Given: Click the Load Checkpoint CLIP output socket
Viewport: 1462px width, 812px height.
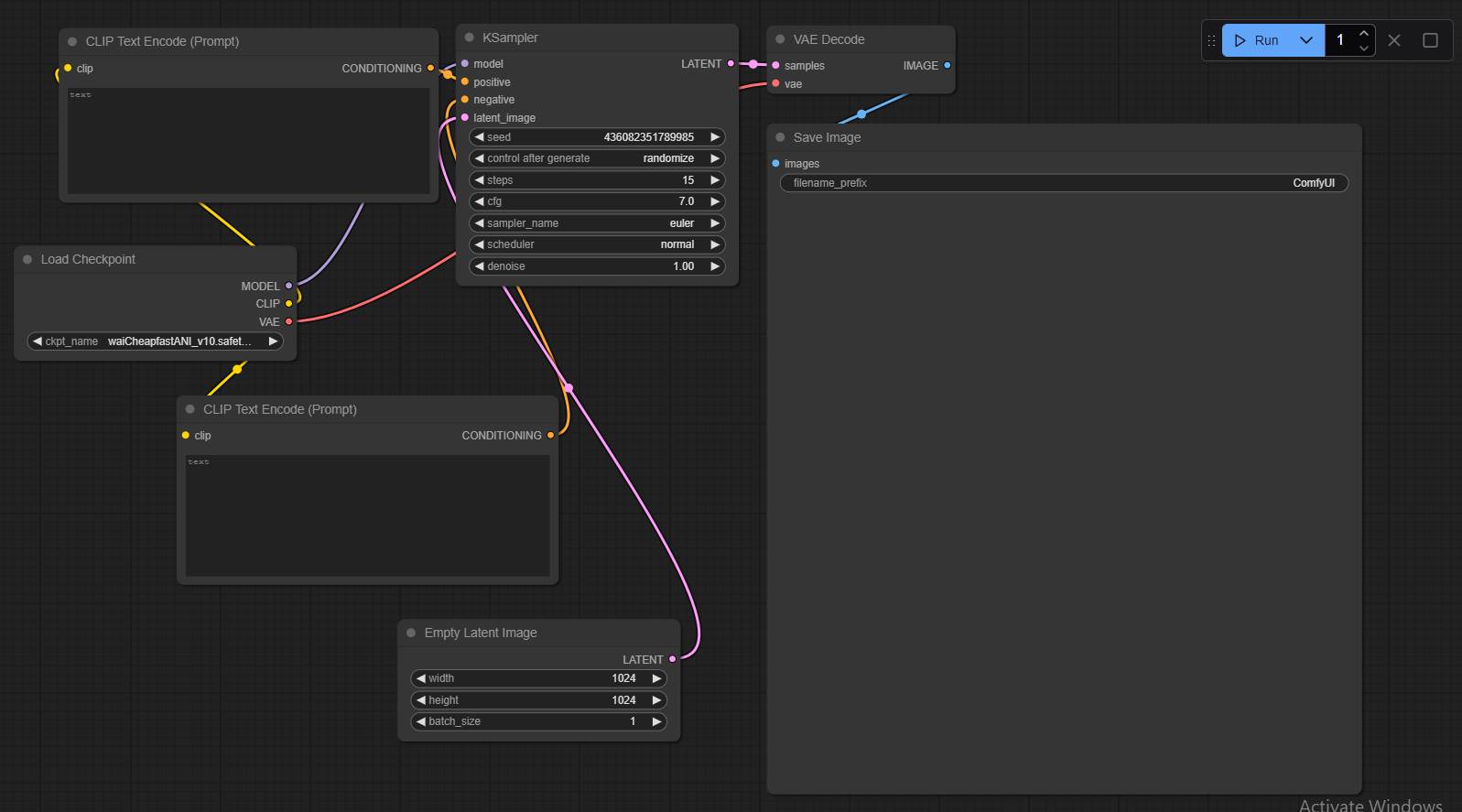Looking at the screenshot, I should tap(288, 304).
